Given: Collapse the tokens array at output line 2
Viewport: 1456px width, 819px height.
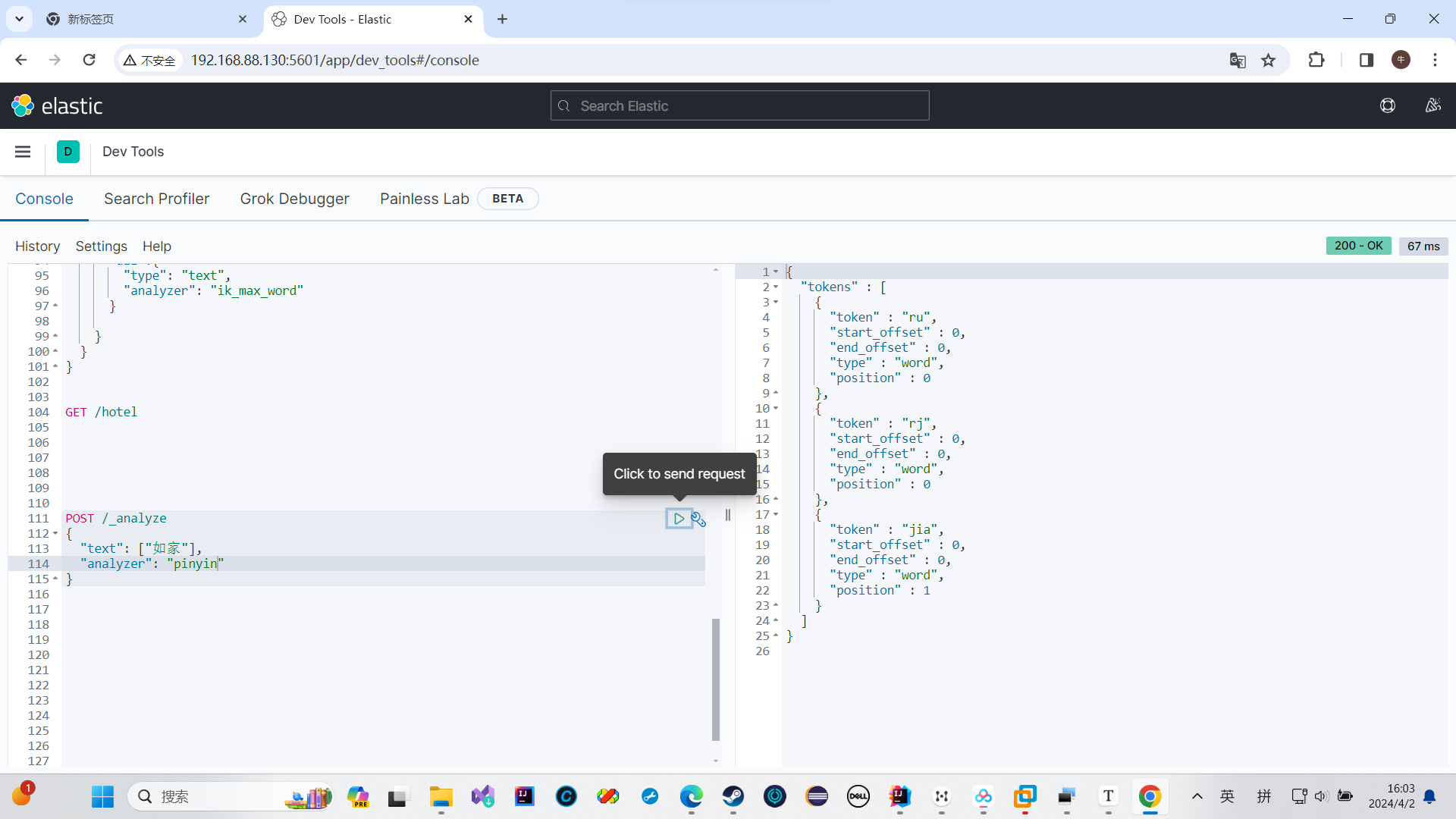Looking at the screenshot, I should point(776,287).
